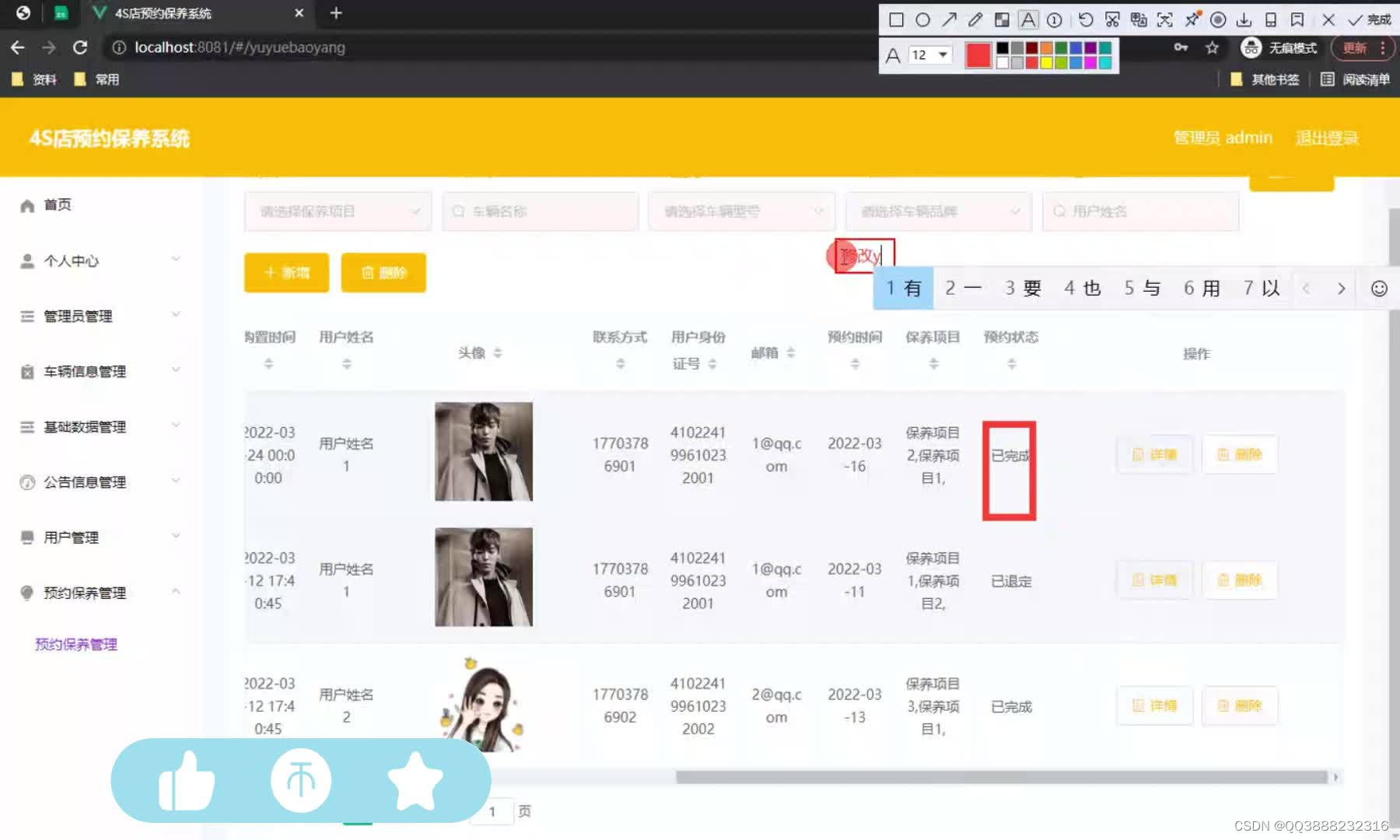Click 退出登录 to log out
The image size is (1400, 840).
[1327, 138]
